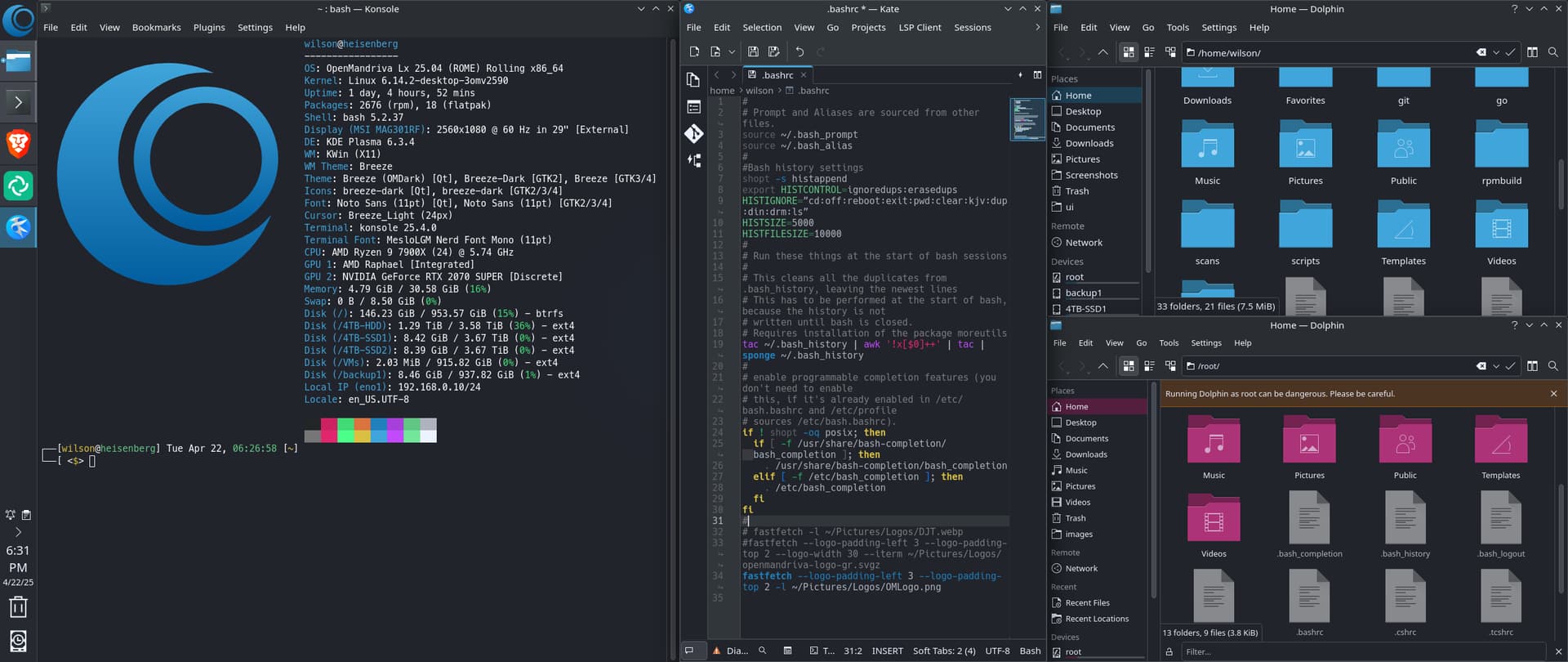The image size is (1568, 662).
Task: Open Sessions menu in Kate
Action: click(973, 27)
